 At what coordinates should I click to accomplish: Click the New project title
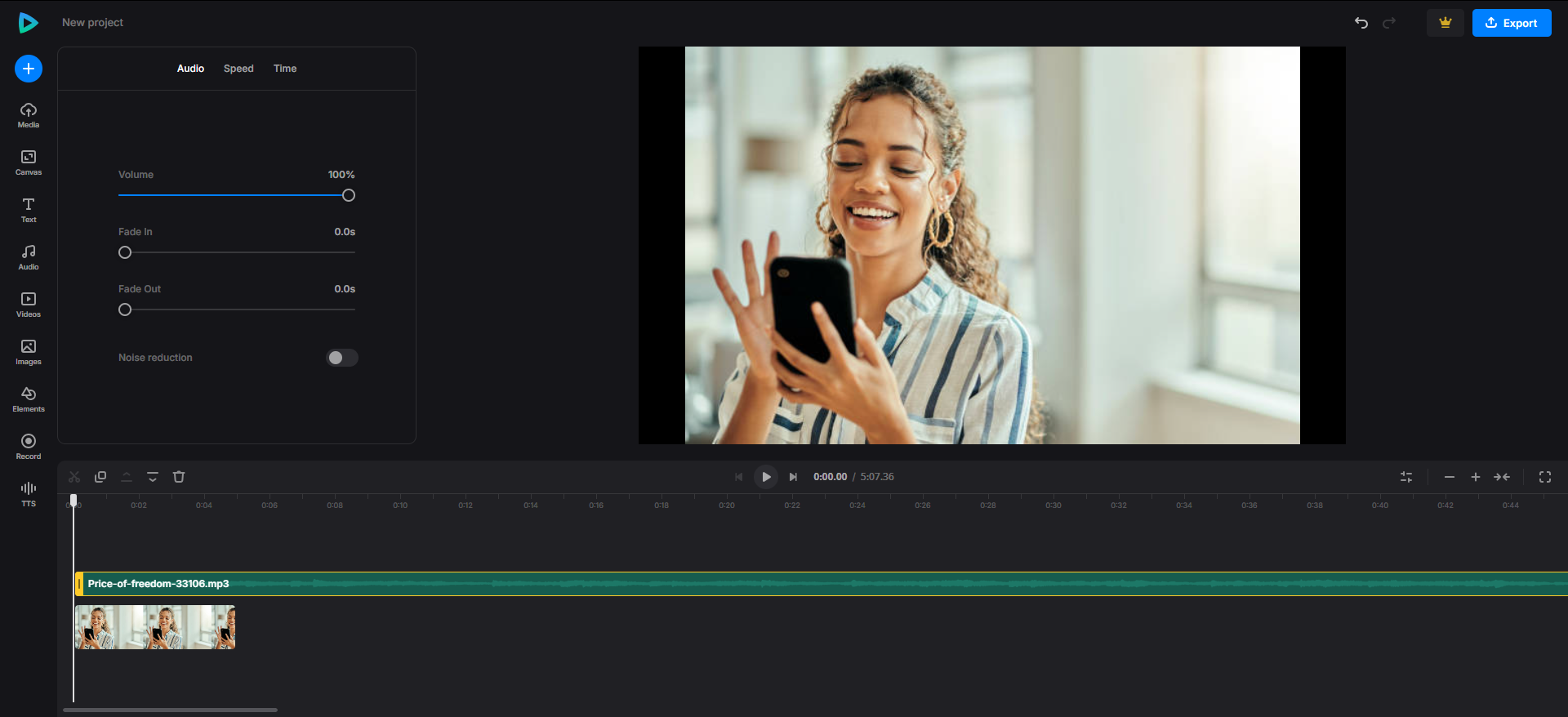pos(92,23)
